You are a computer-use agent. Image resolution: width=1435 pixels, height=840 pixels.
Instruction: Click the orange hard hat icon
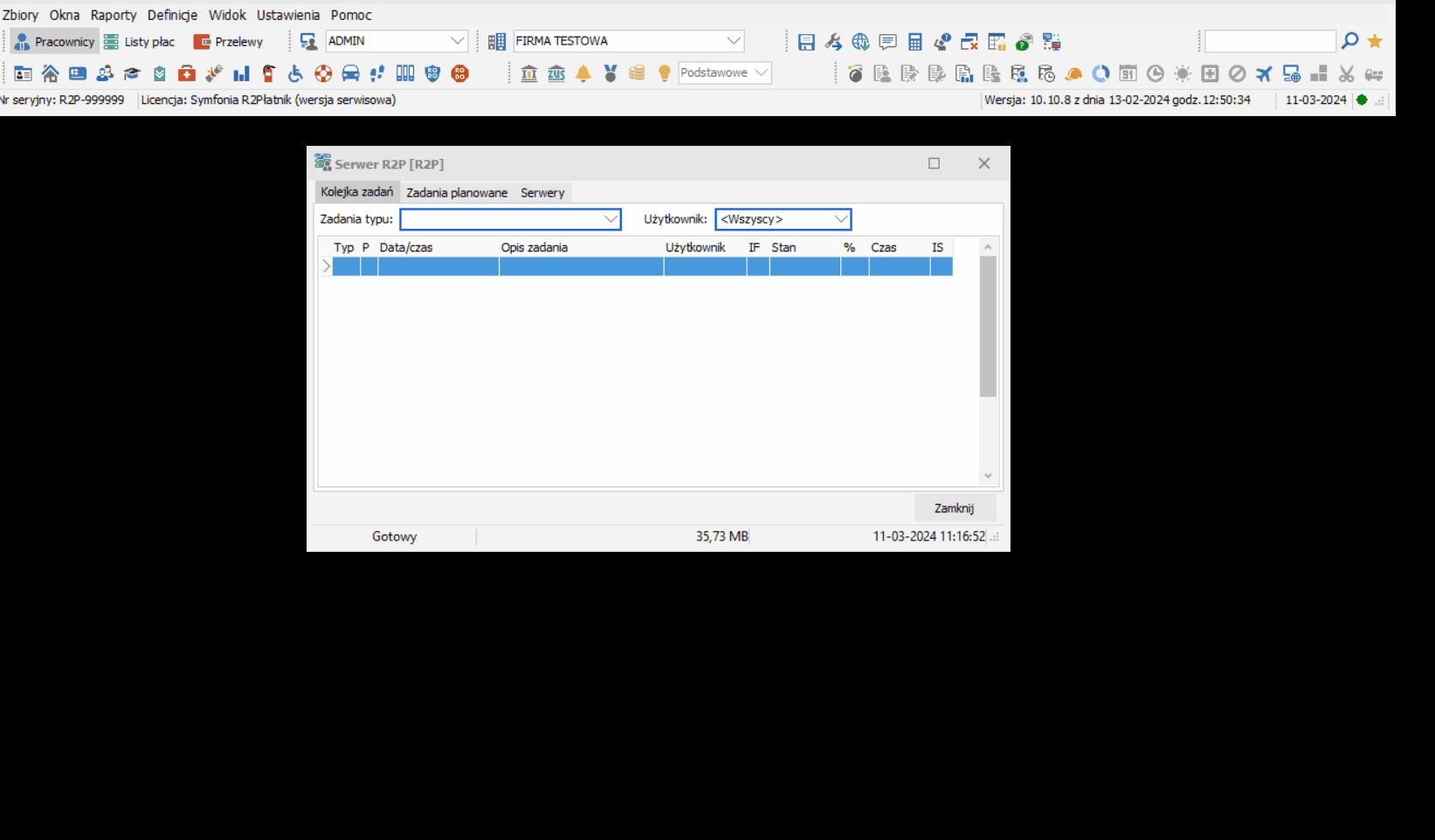1073,73
